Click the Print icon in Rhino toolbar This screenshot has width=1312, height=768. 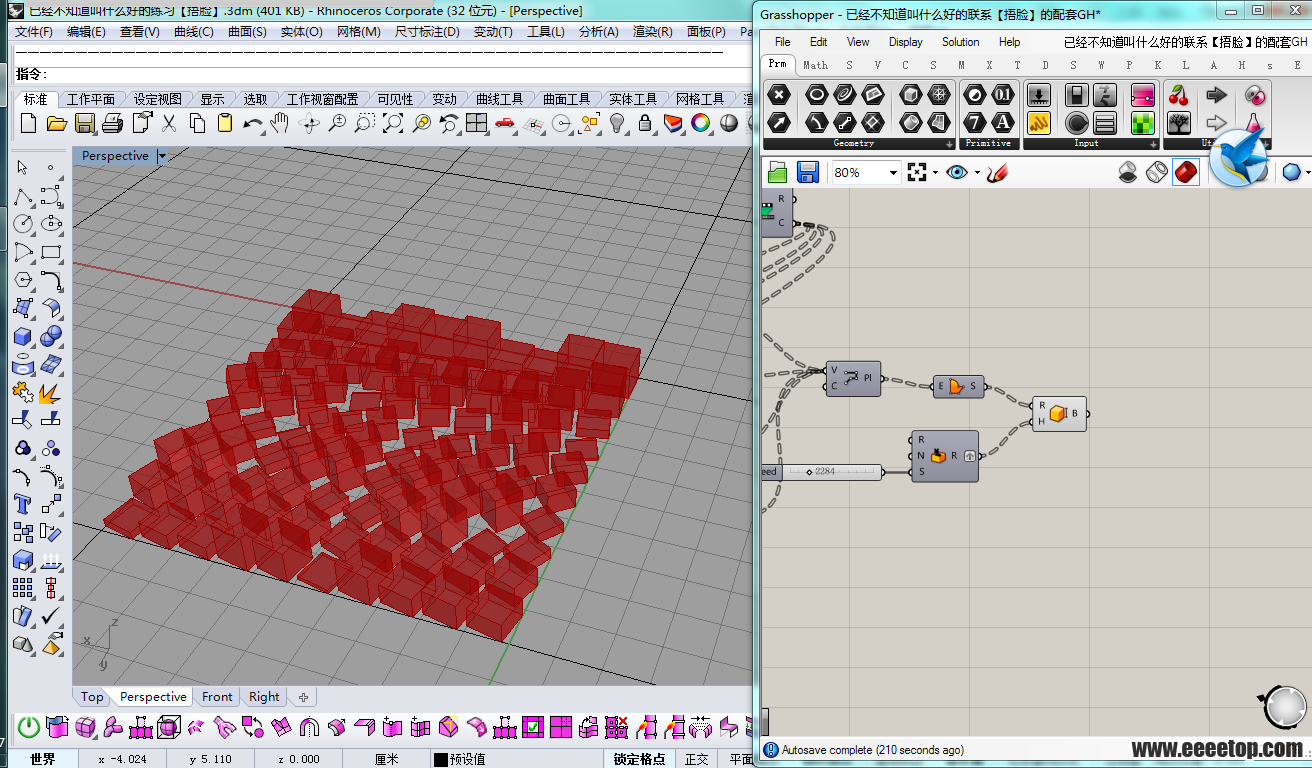point(112,124)
